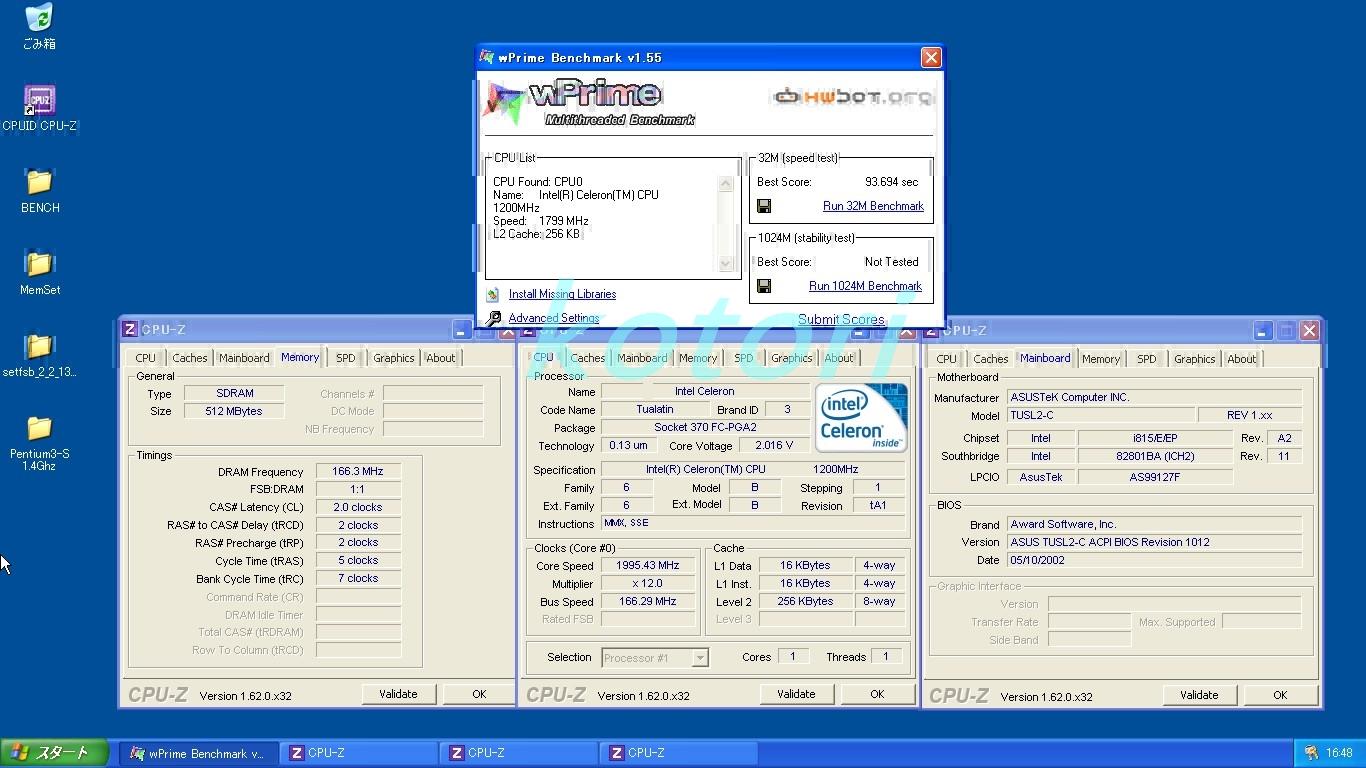
Task: Click the save icon beside Run 32M Benchmark
Action: pos(764,206)
